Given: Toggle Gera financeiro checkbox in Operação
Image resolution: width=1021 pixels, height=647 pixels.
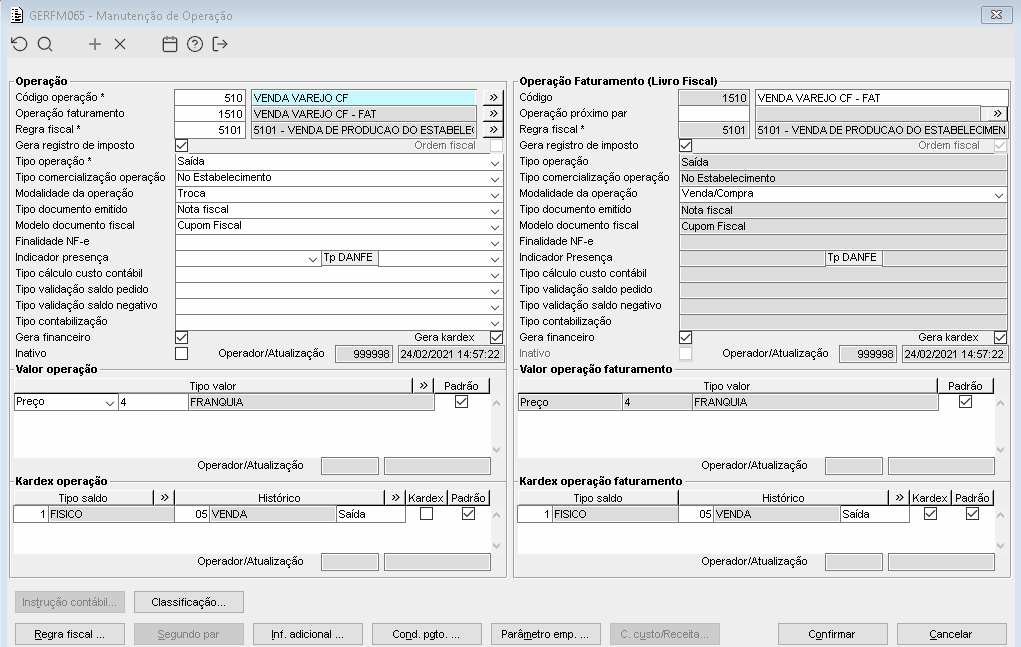Looking at the screenshot, I should click(x=182, y=337).
